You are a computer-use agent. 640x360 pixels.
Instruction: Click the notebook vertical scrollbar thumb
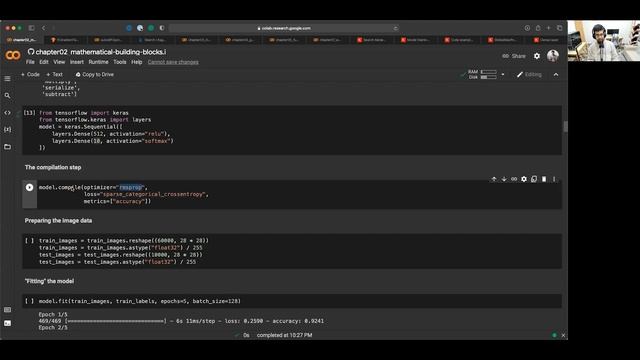pos(565,127)
